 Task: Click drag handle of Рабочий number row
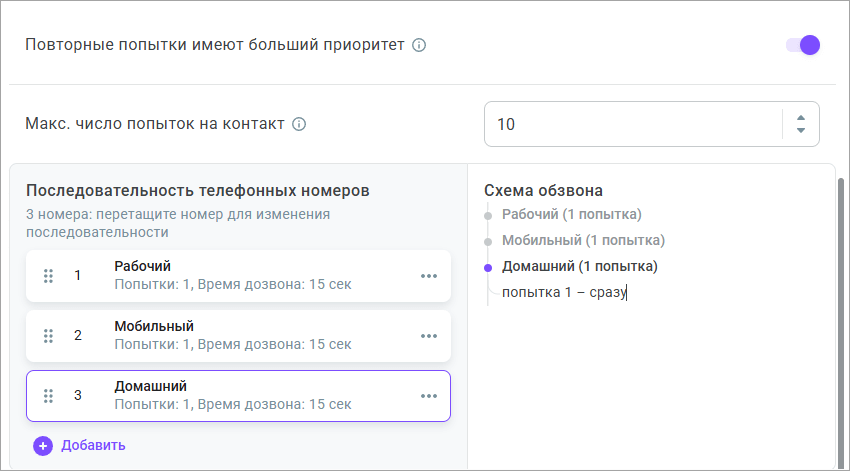[48, 276]
